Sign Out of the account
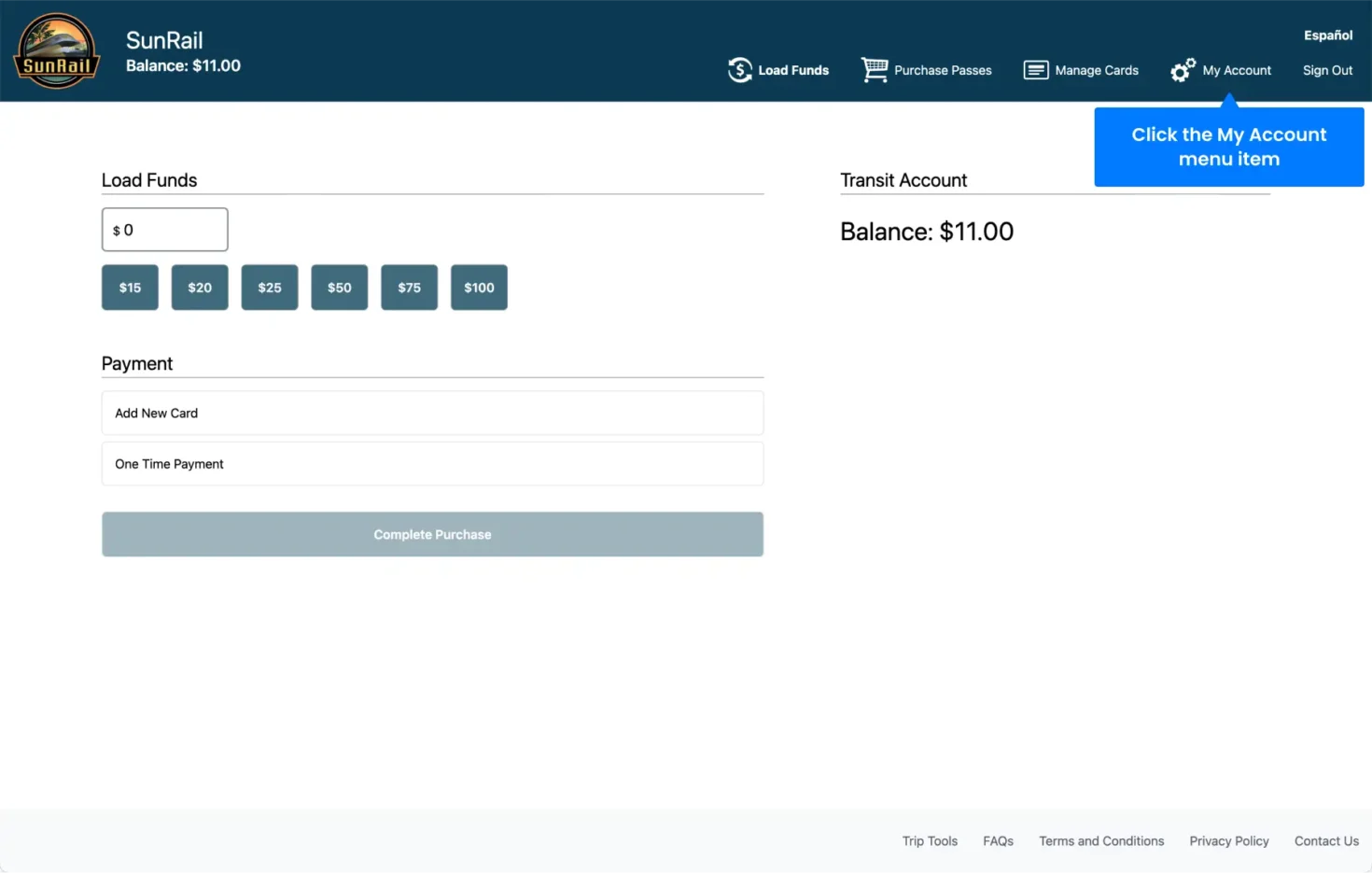Image resolution: width=1372 pixels, height=873 pixels. (1327, 70)
